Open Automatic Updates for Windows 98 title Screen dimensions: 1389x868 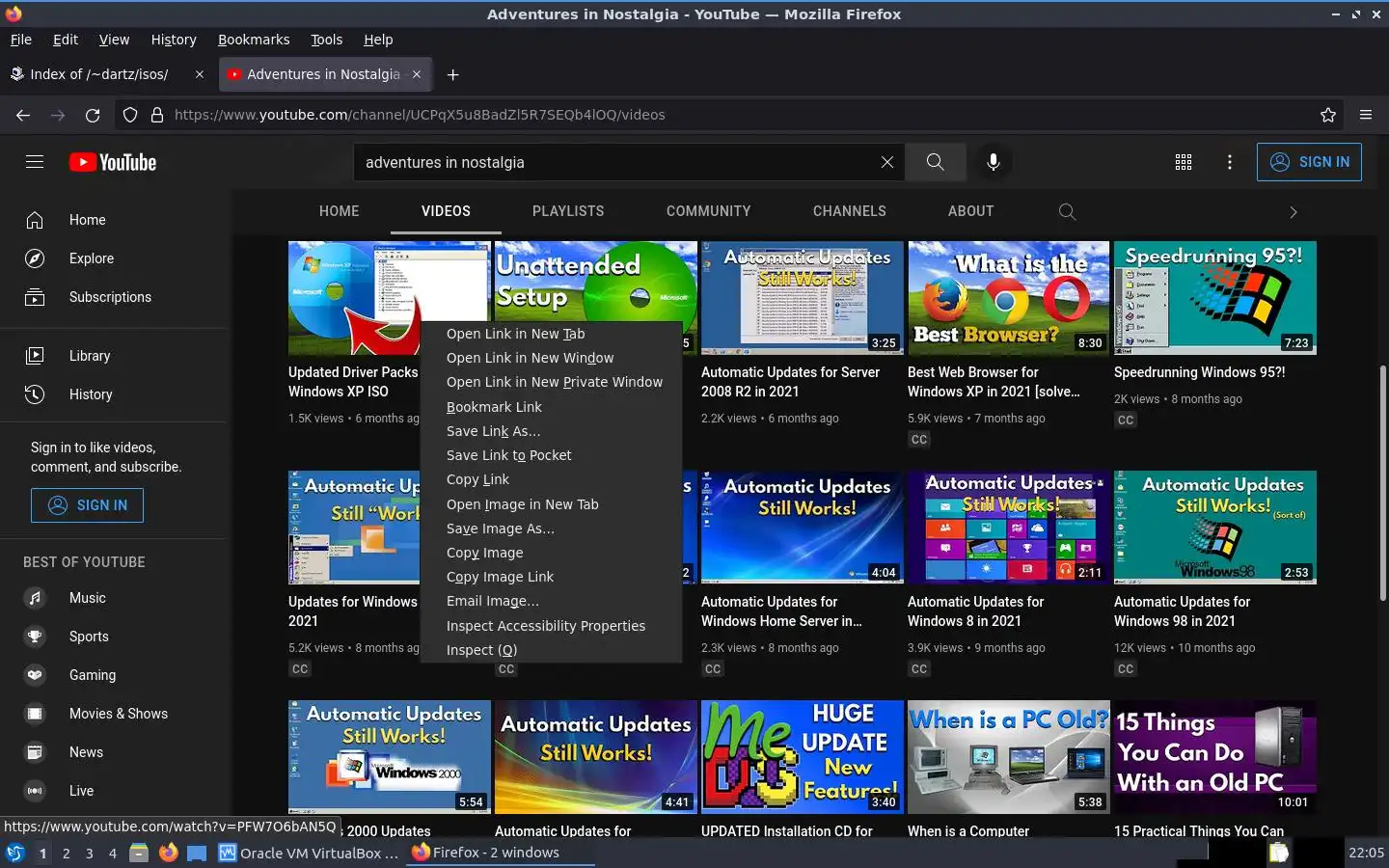click(1182, 611)
